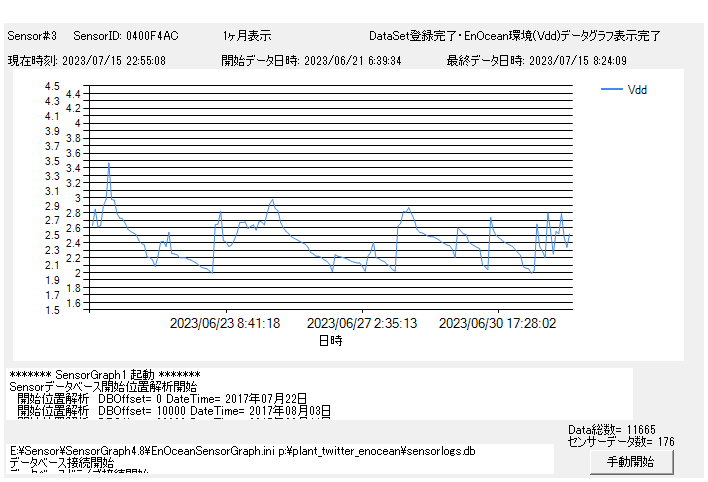This screenshot has width=708, height=482.
Task: Click the 2023/06/30 17:28:02 axis label
Action: [x=497, y=324]
